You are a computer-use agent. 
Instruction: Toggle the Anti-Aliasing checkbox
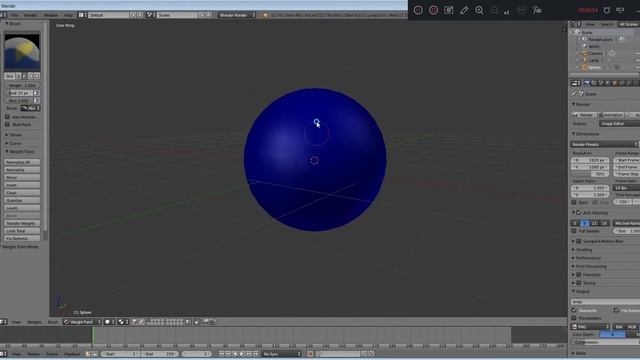click(x=579, y=213)
